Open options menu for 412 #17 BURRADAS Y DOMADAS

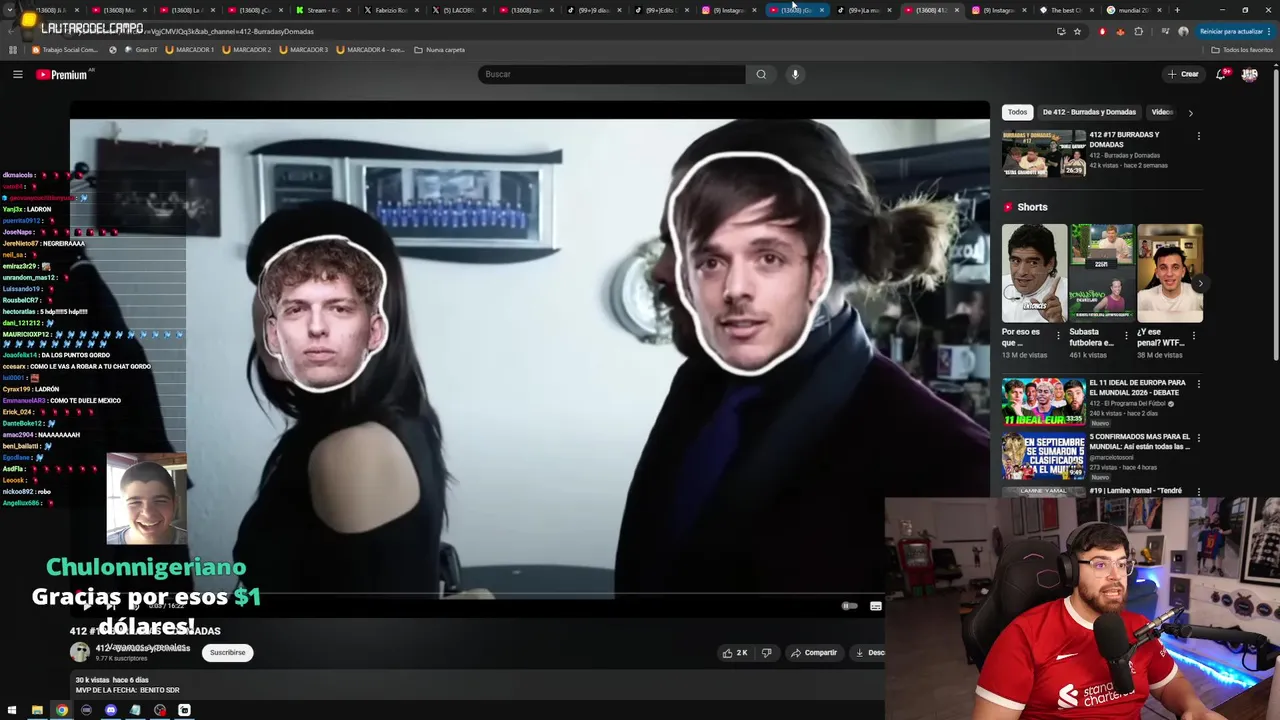coord(1198,136)
